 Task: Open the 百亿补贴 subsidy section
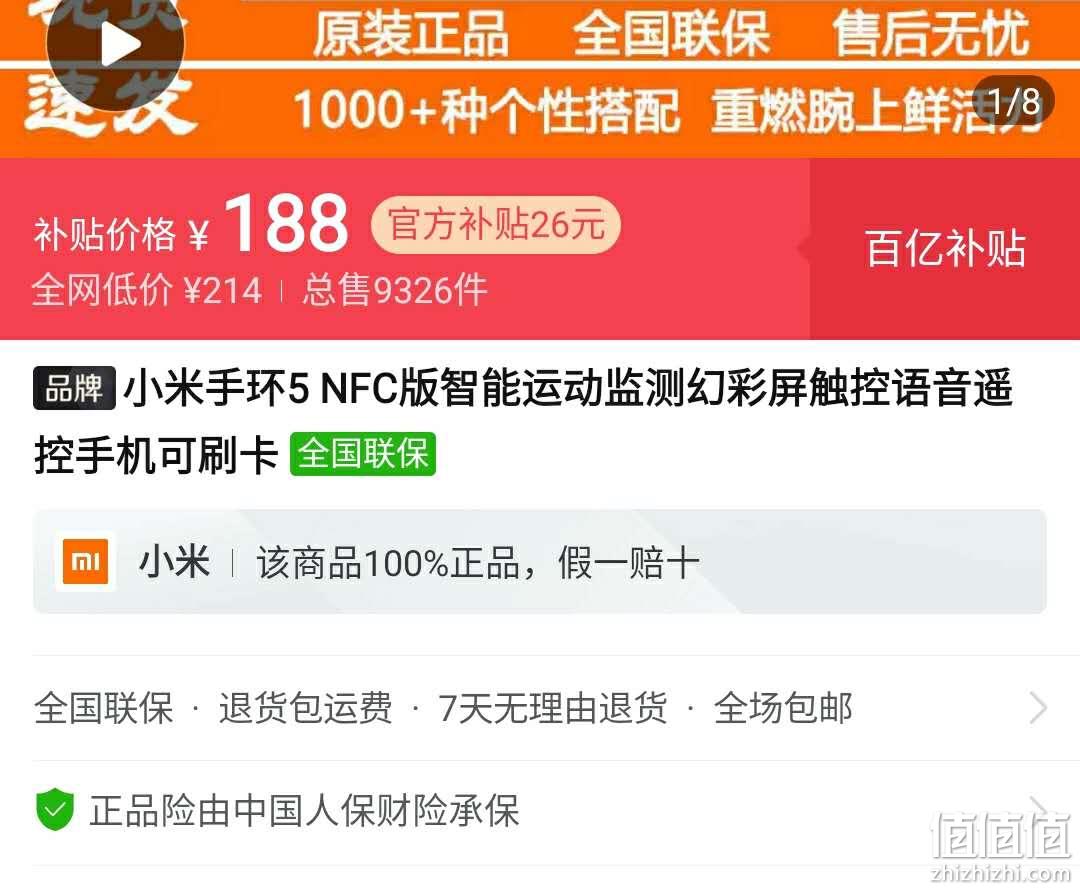944,249
